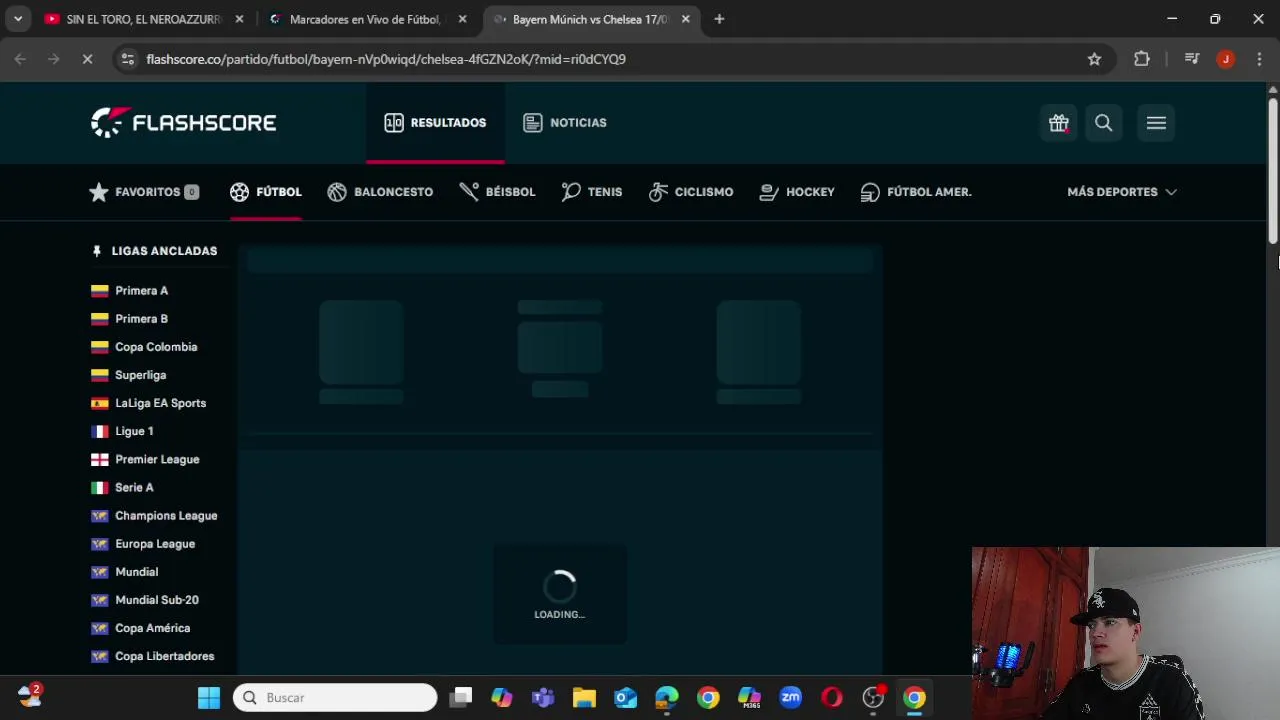Open the Windows Start menu
Image resolution: width=1280 pixels, height=720 pixels.
pos(209,698)
